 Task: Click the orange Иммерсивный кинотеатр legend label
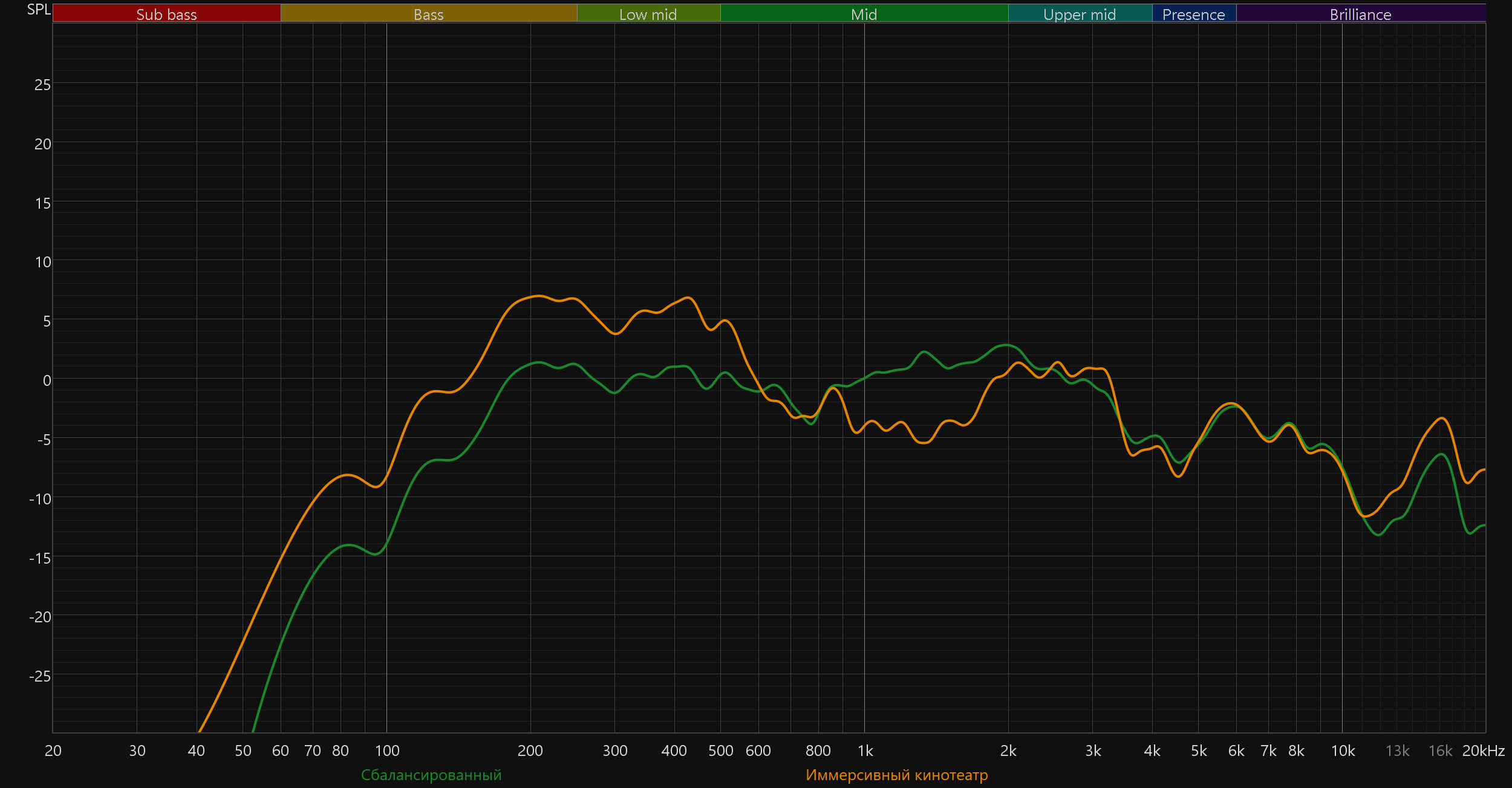896,775
